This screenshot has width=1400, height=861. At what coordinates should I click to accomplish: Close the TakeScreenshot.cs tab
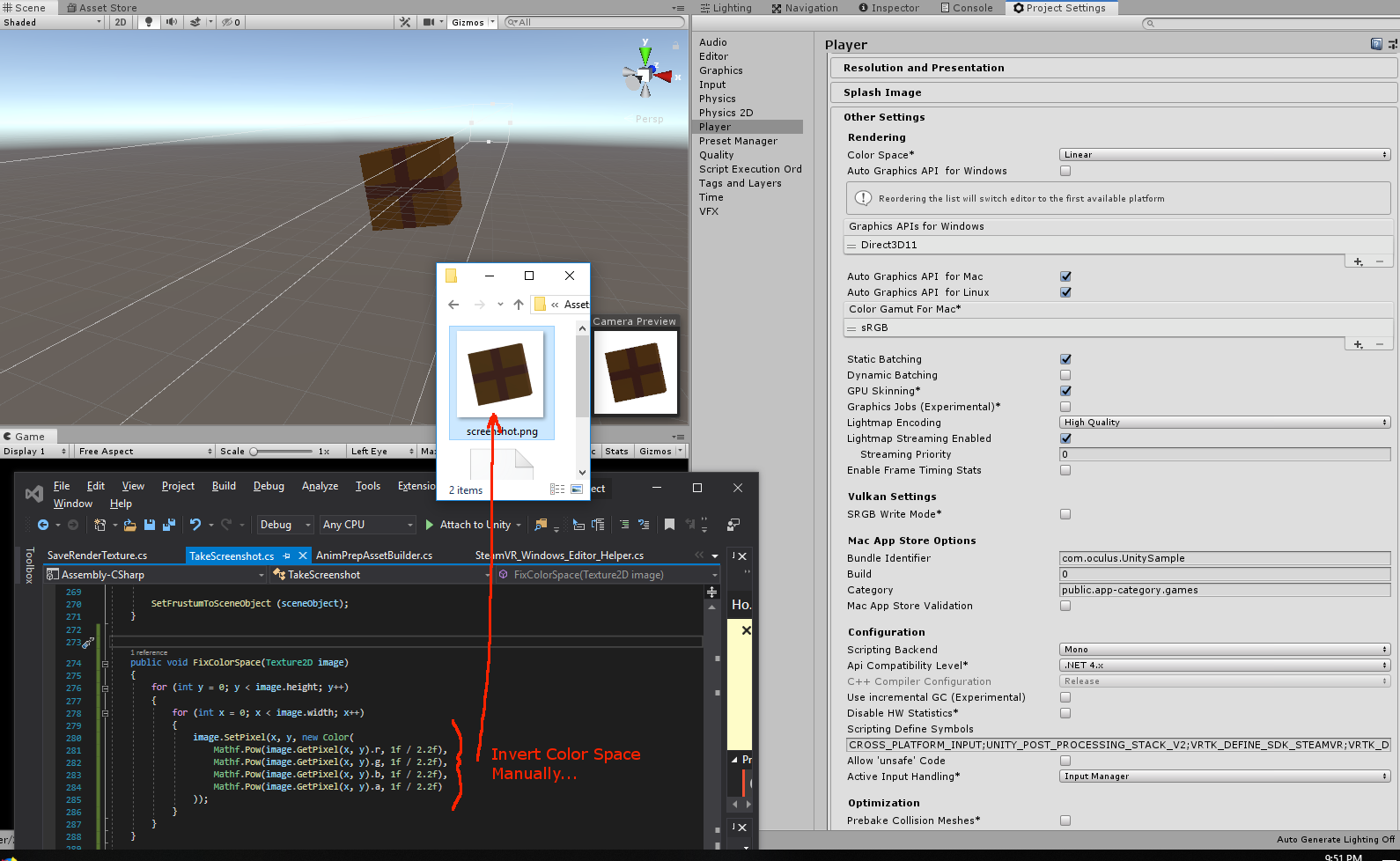click(303, 556)
